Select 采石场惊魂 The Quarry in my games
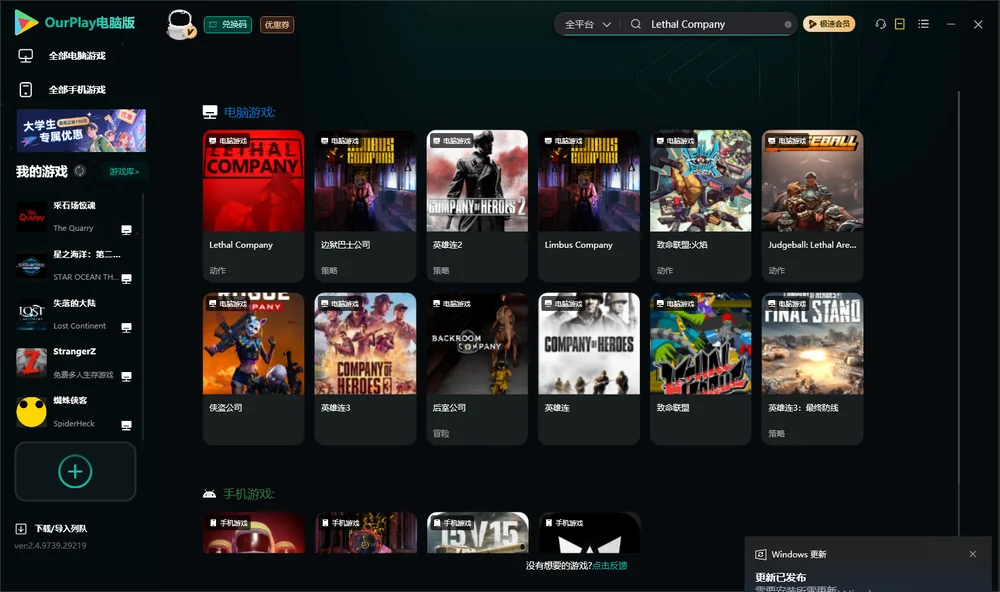1000x592 pixels. coord(77,217)
